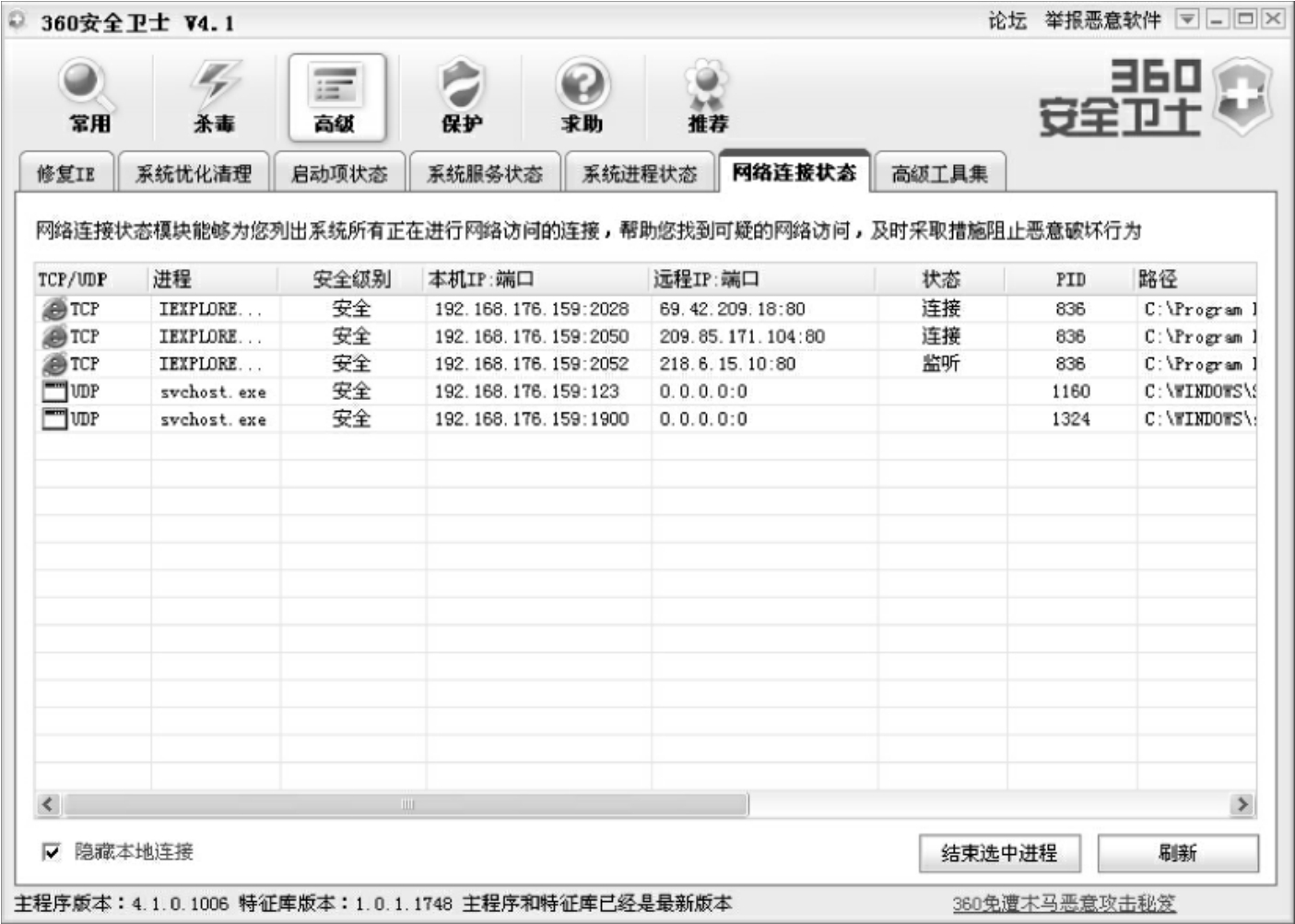Image resolution: width=1295 pixels, height=924 pixels.
Task: Open the 保护 shield section
Action: tap(461, 97)
